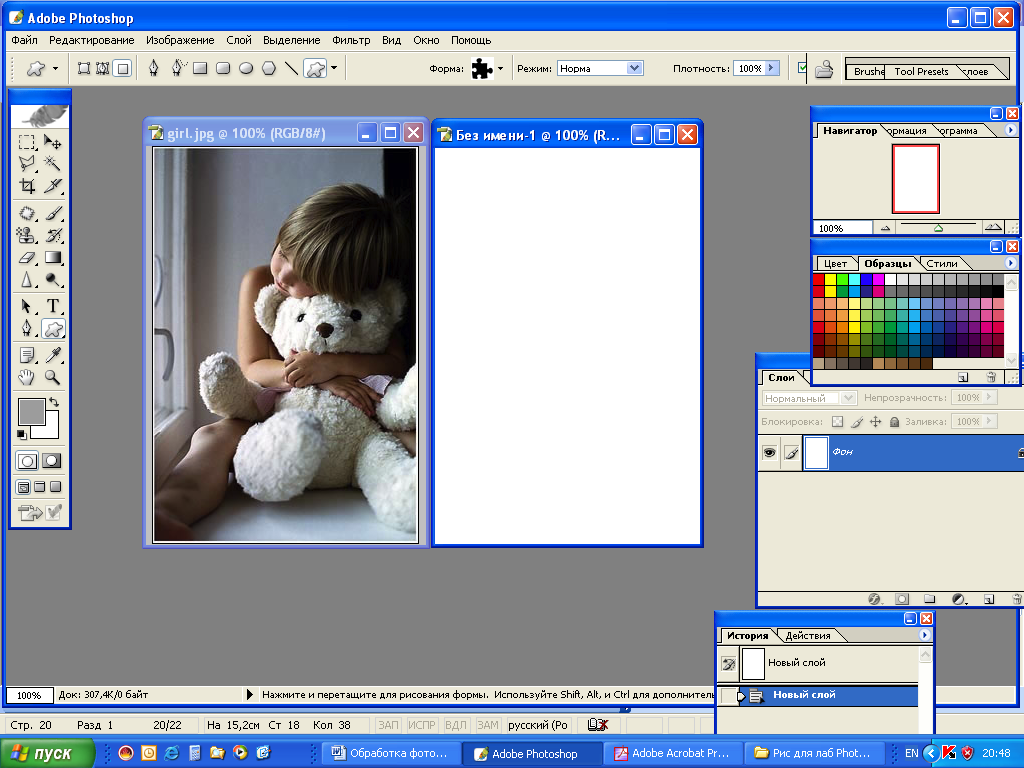Switch to Quick Mask mode
1024x768 pixels.
click(x=52, y=461)
